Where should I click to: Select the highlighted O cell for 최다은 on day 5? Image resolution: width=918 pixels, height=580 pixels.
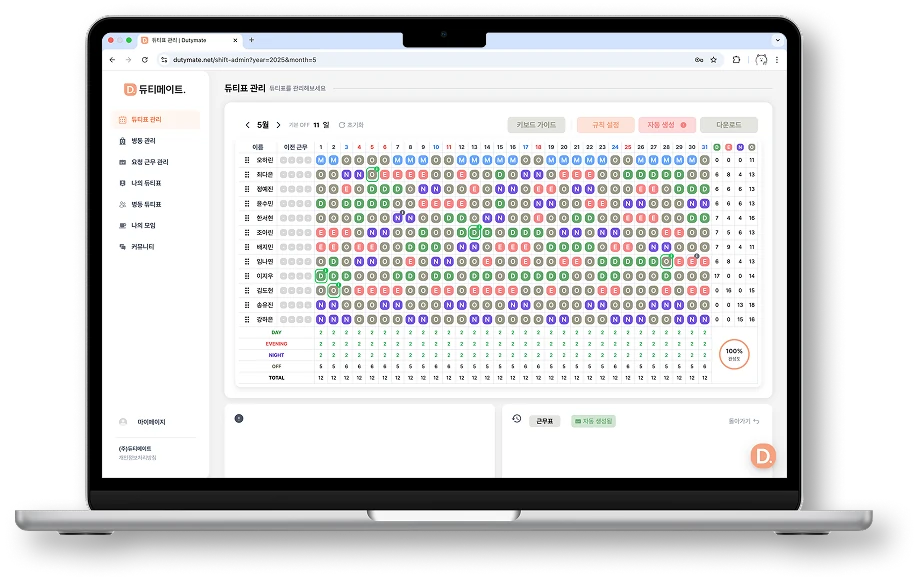click(372, 174)
